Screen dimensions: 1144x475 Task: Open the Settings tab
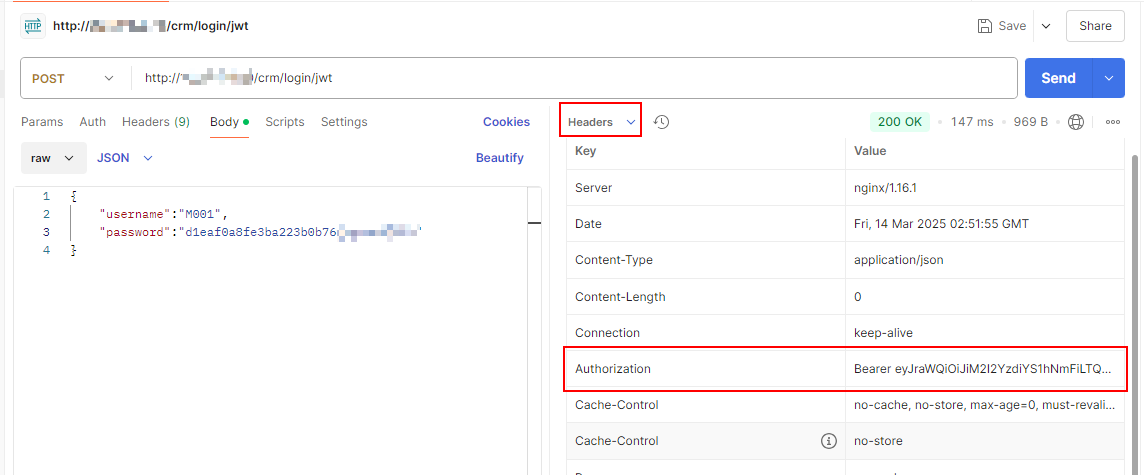(344, 122)
